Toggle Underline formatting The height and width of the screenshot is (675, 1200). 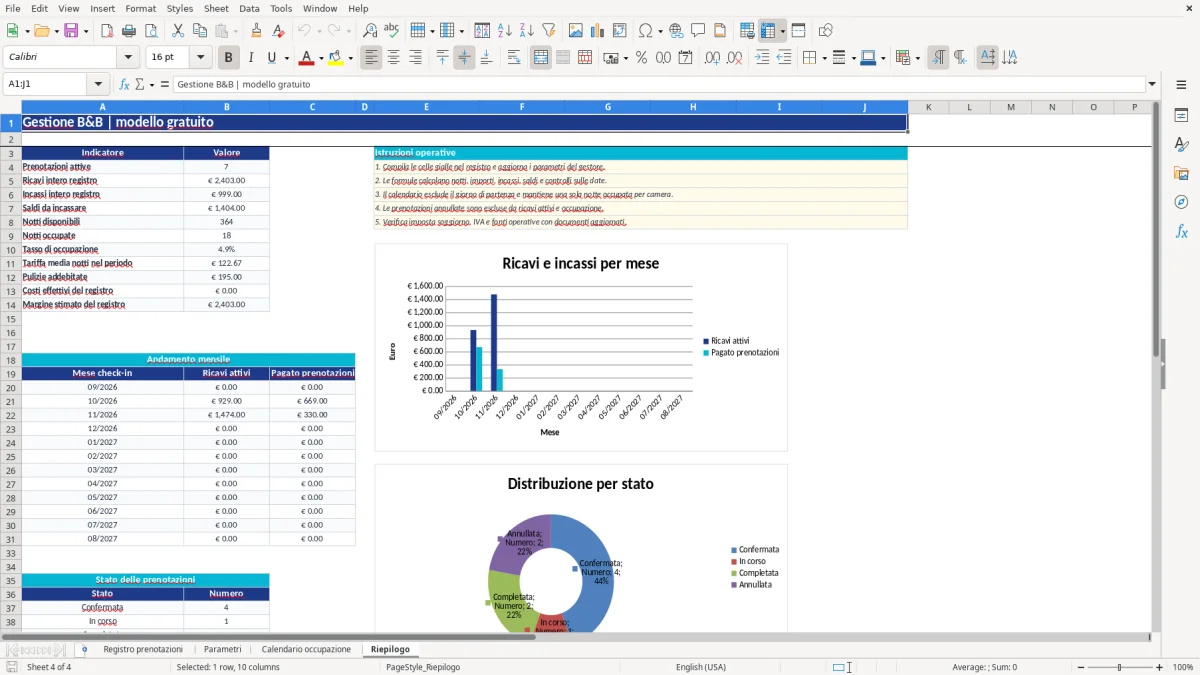(272, 57)
